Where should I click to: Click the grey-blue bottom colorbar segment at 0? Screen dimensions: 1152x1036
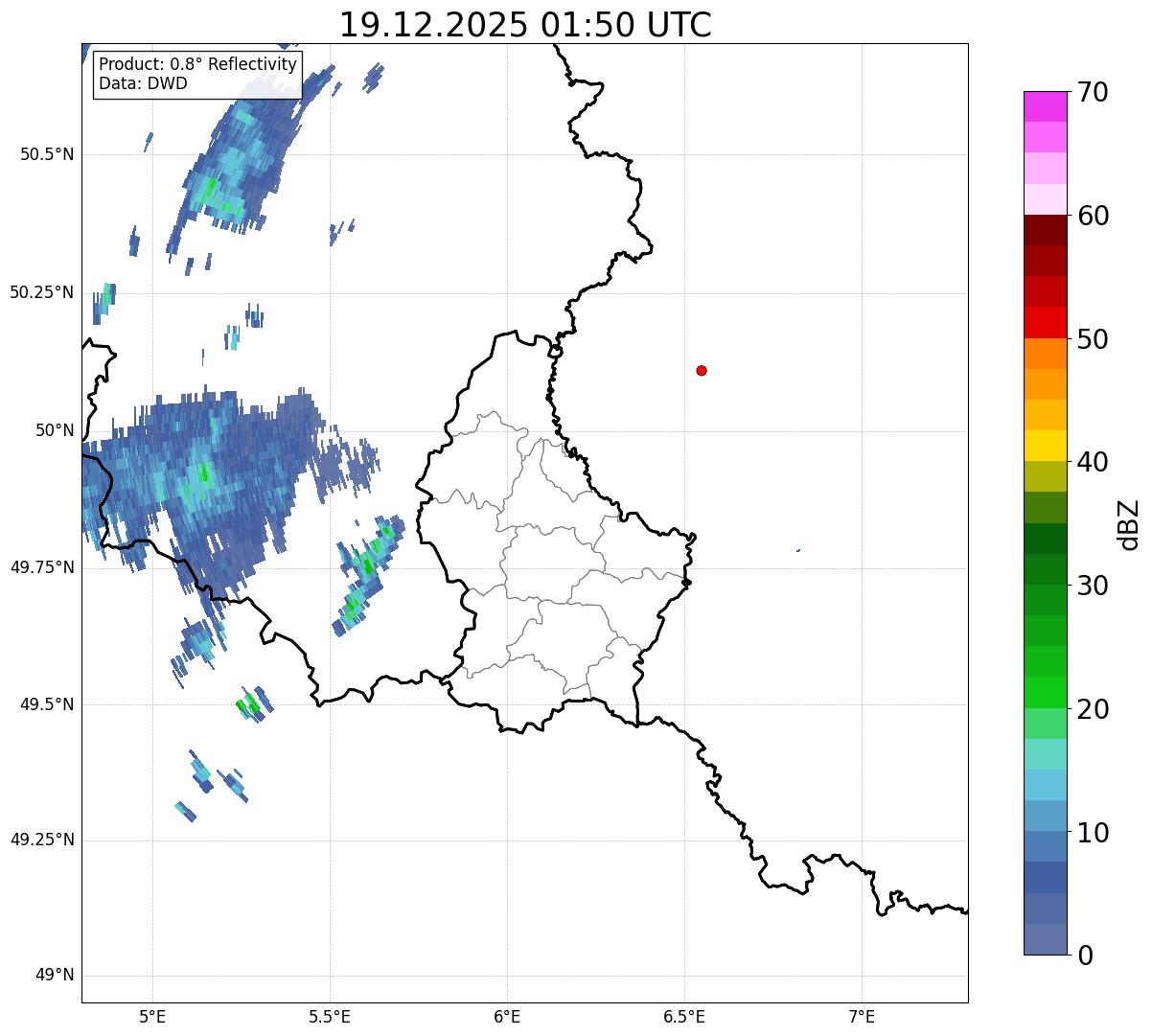pos(1046,938)
